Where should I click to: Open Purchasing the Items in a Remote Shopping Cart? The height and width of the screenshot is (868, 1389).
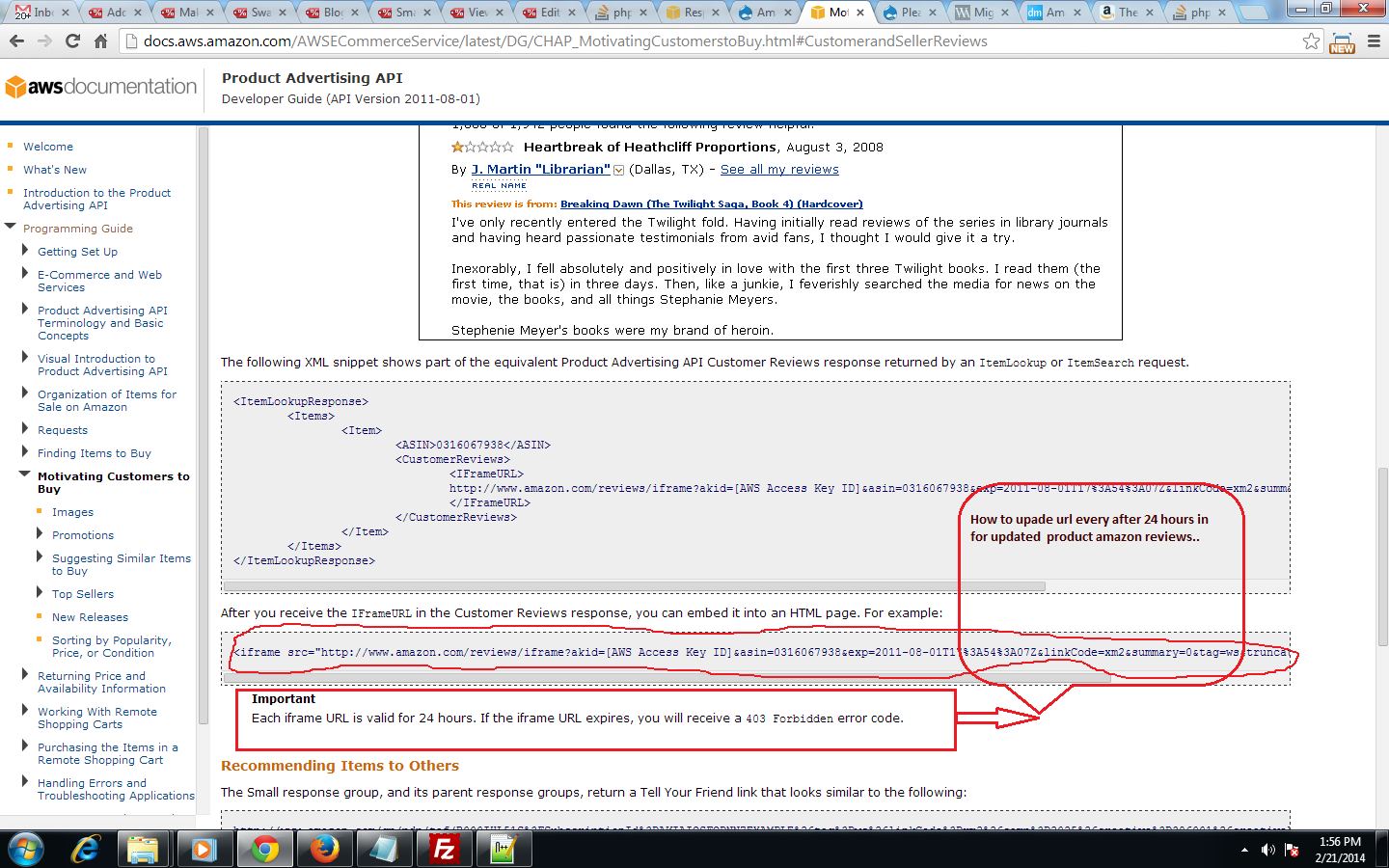(108, 753)
